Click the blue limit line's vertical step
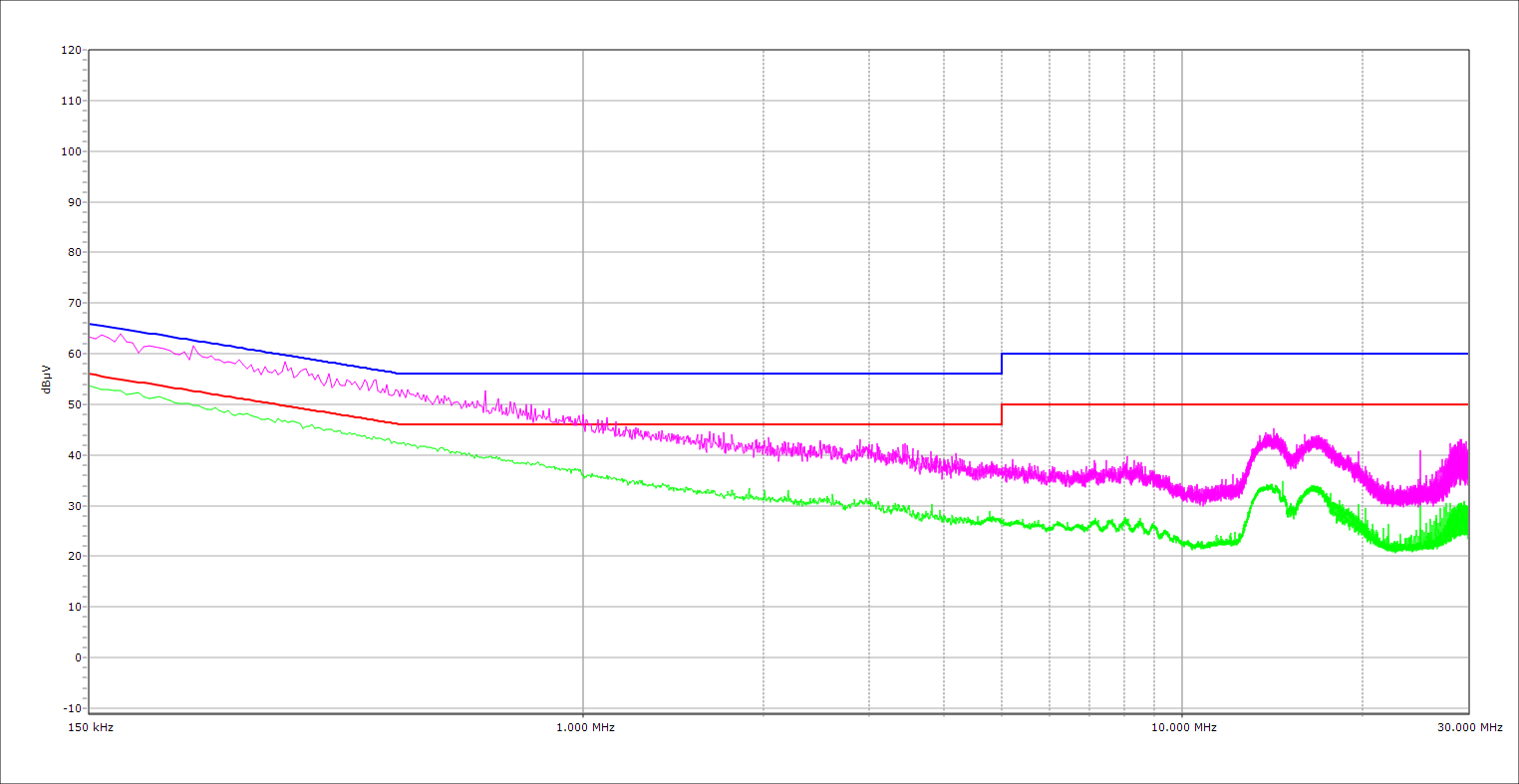Screen dimensions: 1519x784 click(1002, 364)
